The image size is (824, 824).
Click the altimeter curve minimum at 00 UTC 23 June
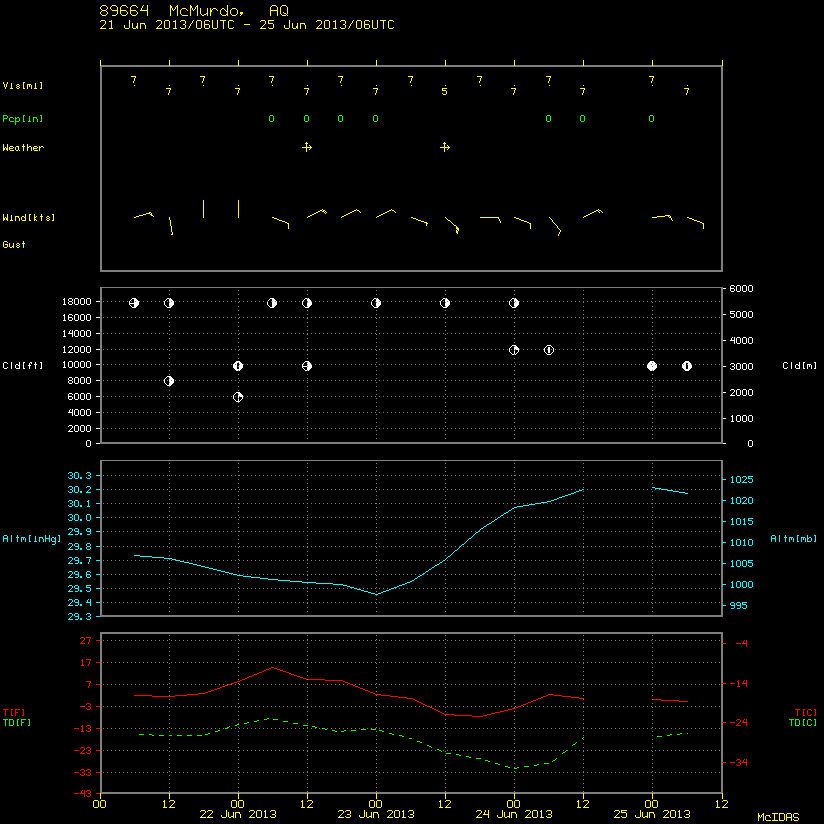[x=376, y=594]
